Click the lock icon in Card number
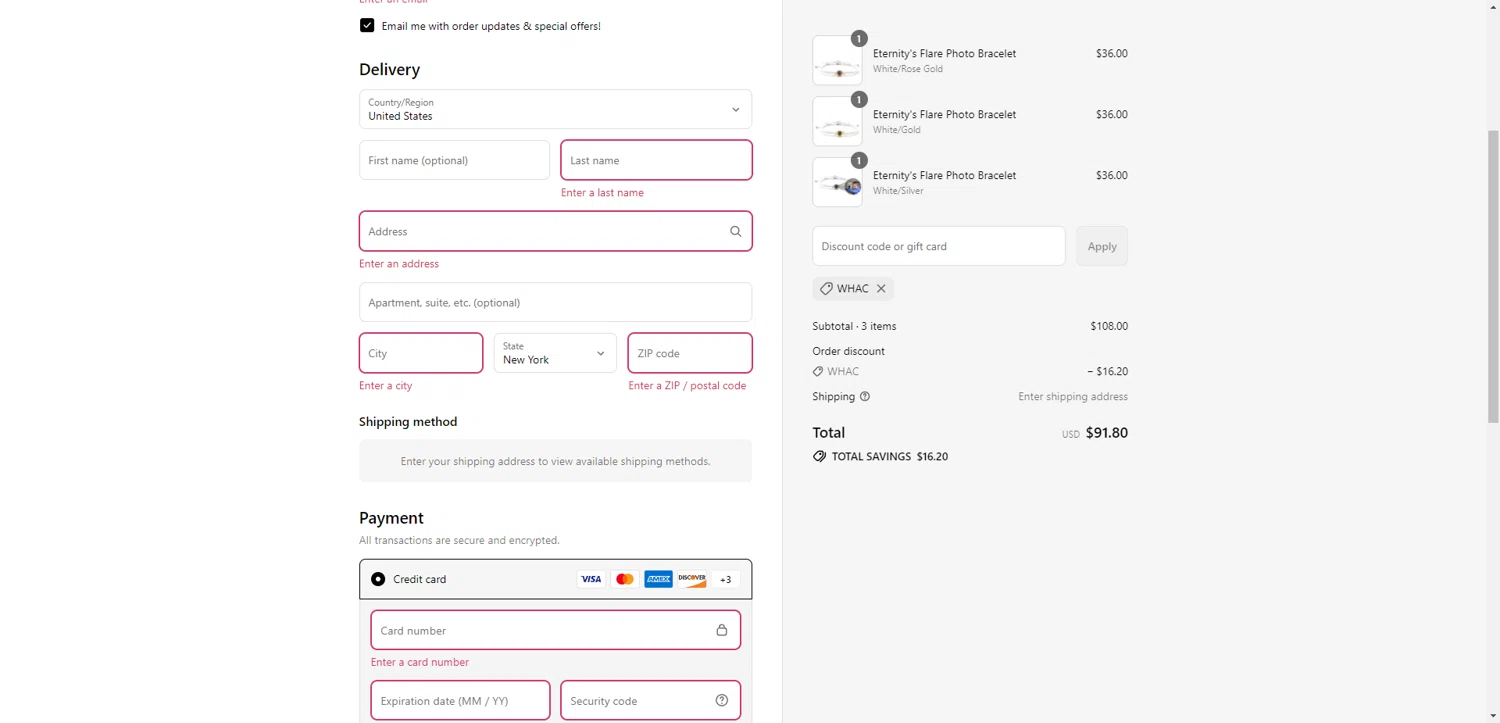This screenshot has height=723, width=1500. tap(722, 630)
